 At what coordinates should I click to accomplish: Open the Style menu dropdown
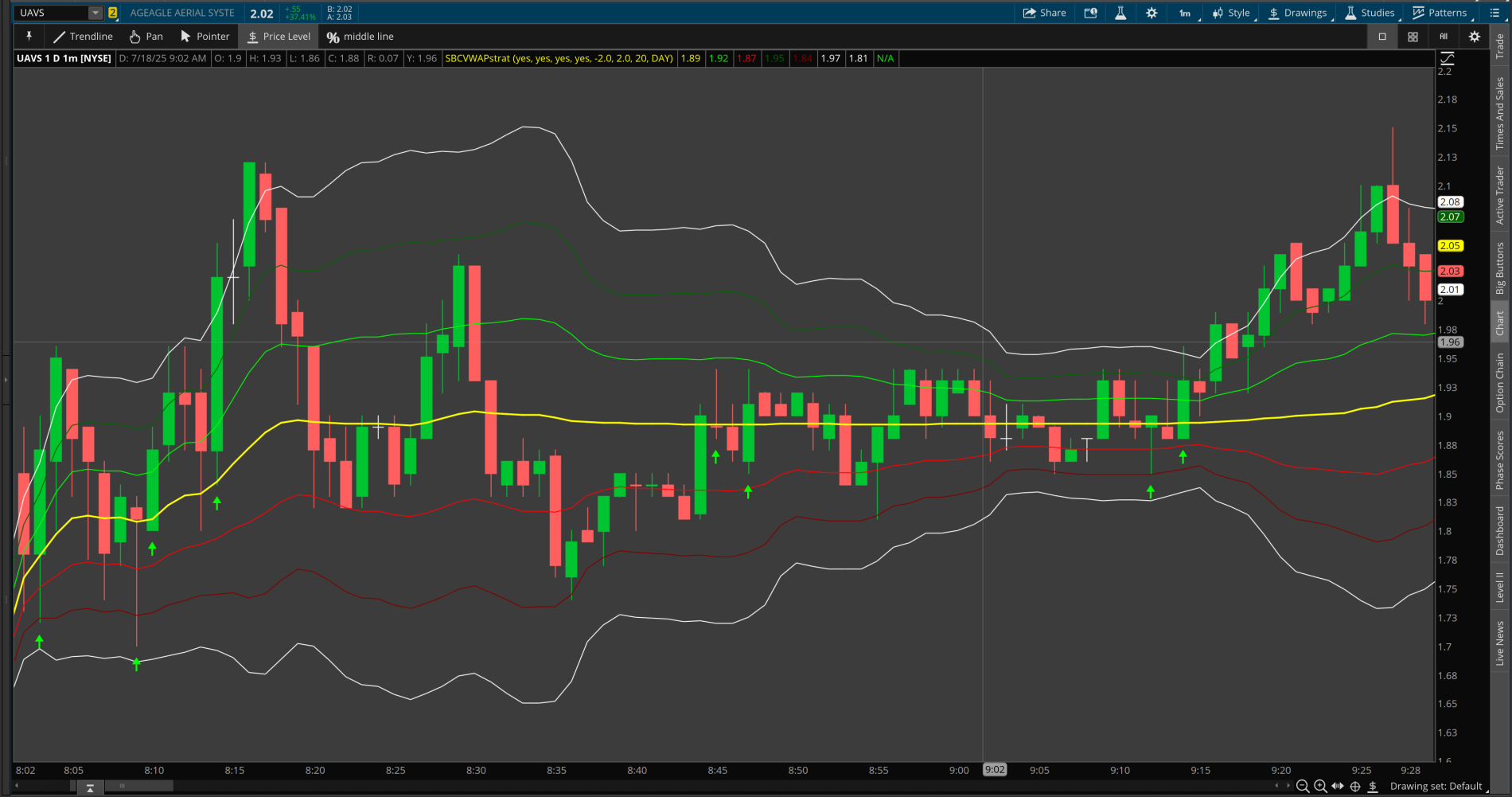pos(1233,13)
